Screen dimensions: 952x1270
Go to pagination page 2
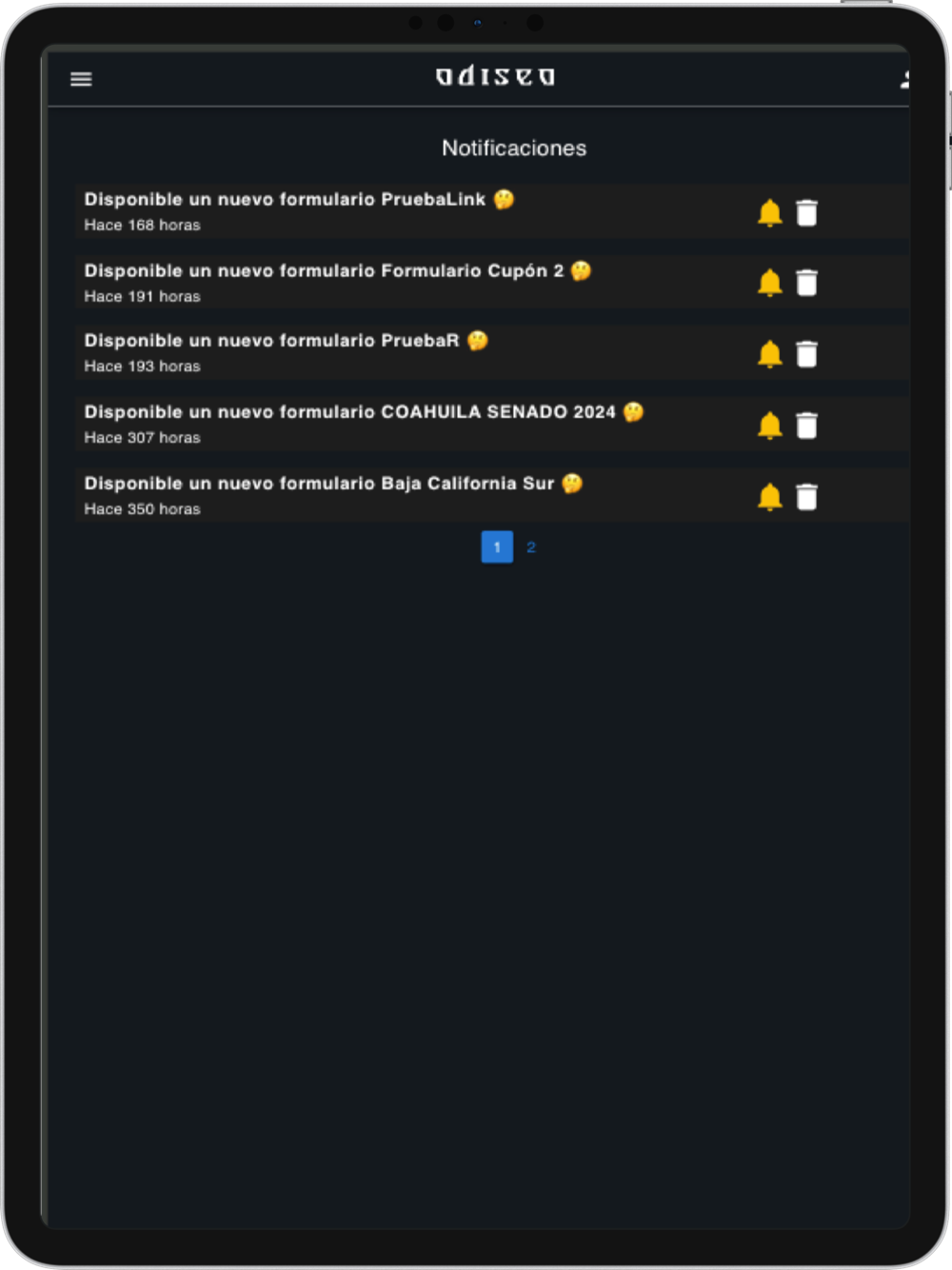coord(531,547)
